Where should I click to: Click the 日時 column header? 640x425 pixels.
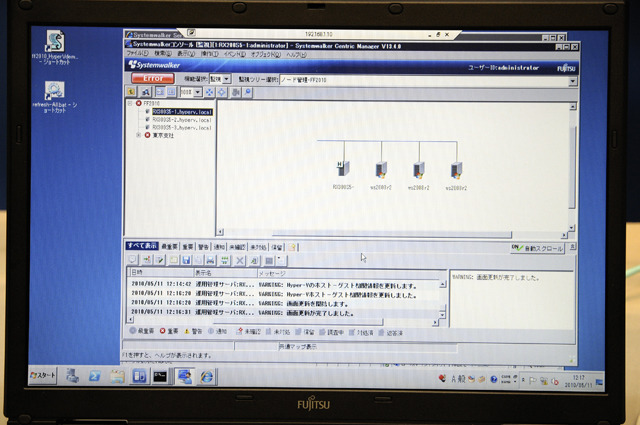pos(161,272)
